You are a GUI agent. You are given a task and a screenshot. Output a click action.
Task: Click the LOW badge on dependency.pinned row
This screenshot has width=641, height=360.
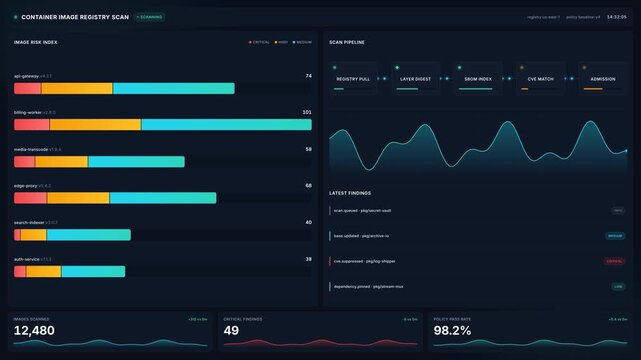click(x=618, y=286)
